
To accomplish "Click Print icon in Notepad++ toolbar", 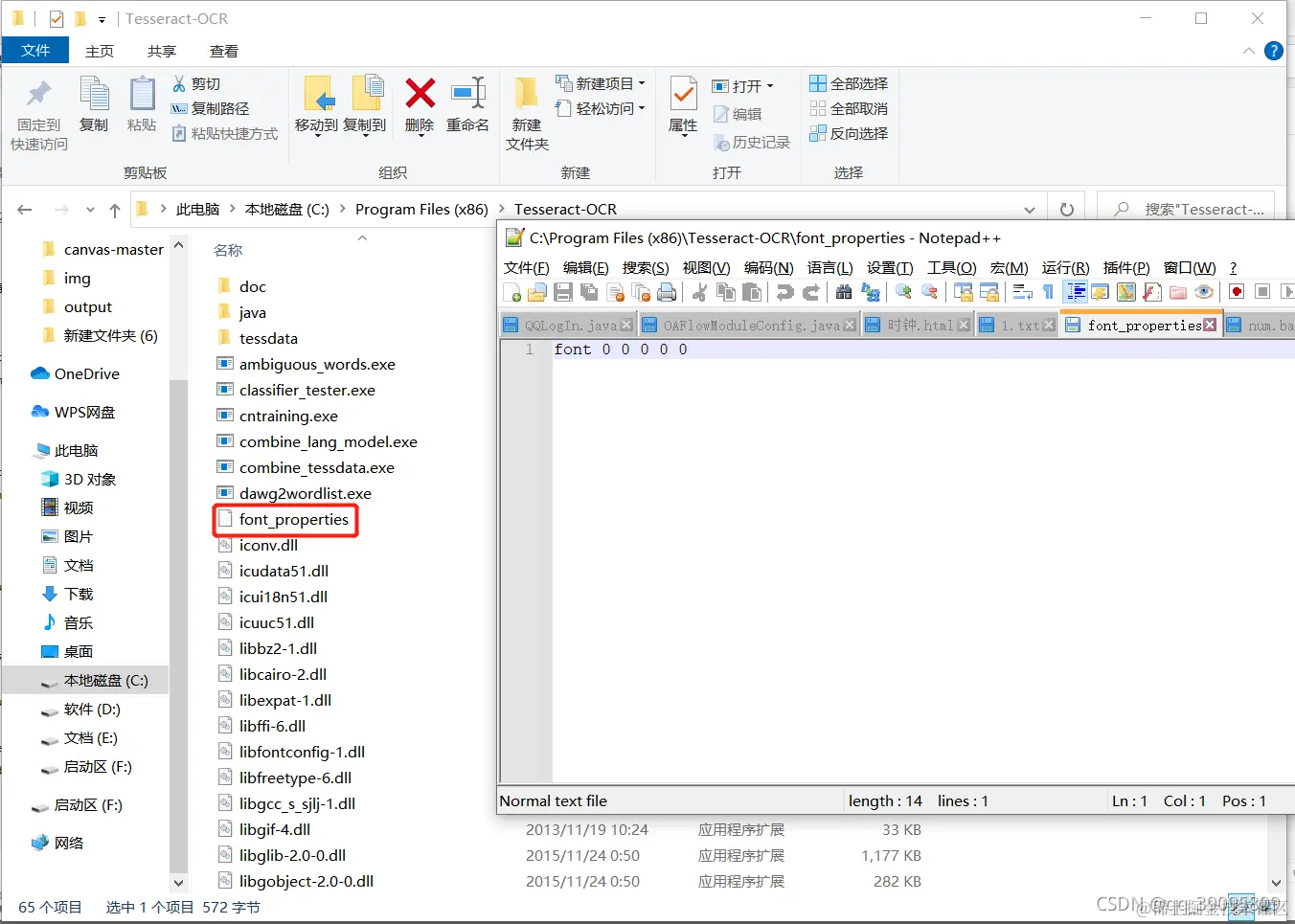I will 667,292.
